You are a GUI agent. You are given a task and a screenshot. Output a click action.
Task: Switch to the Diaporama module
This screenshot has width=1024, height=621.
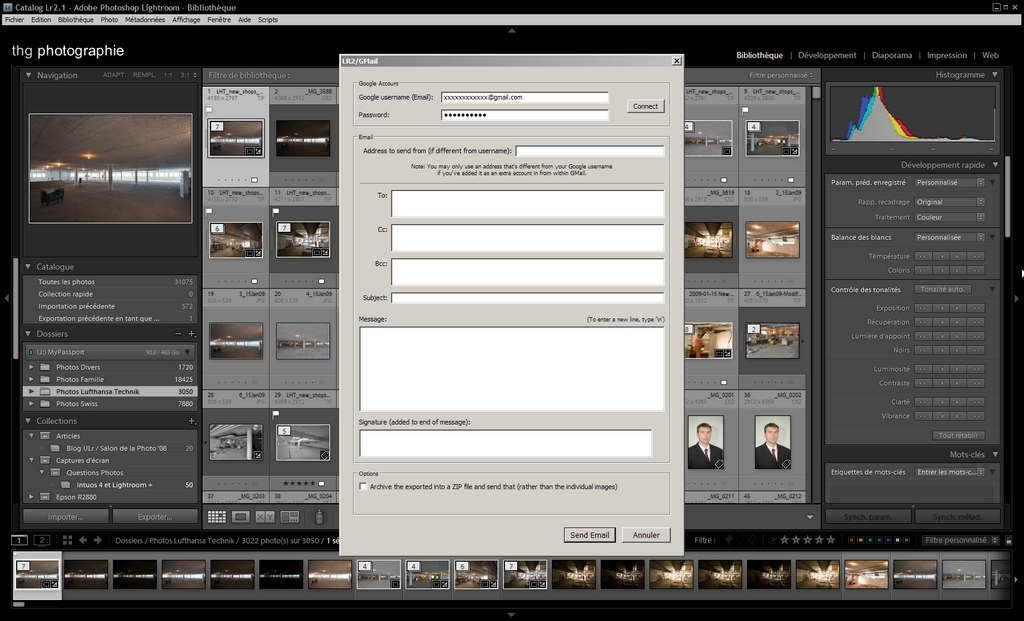[x=891, y=56]
